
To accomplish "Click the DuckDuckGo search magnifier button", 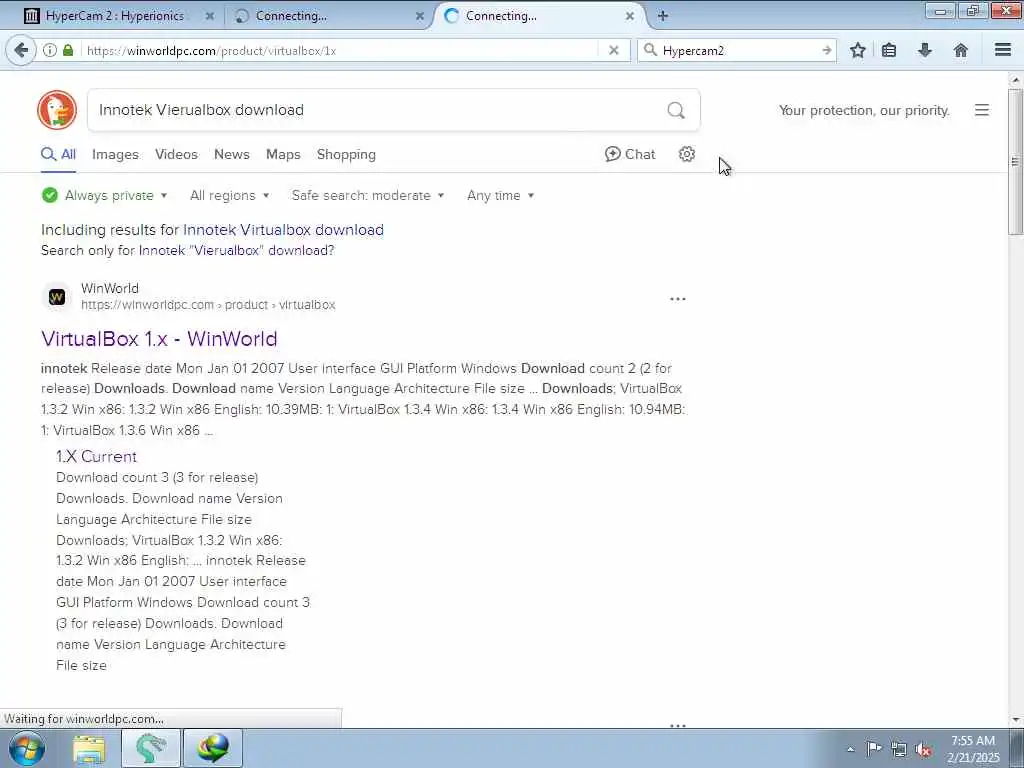I will [676, 110].
